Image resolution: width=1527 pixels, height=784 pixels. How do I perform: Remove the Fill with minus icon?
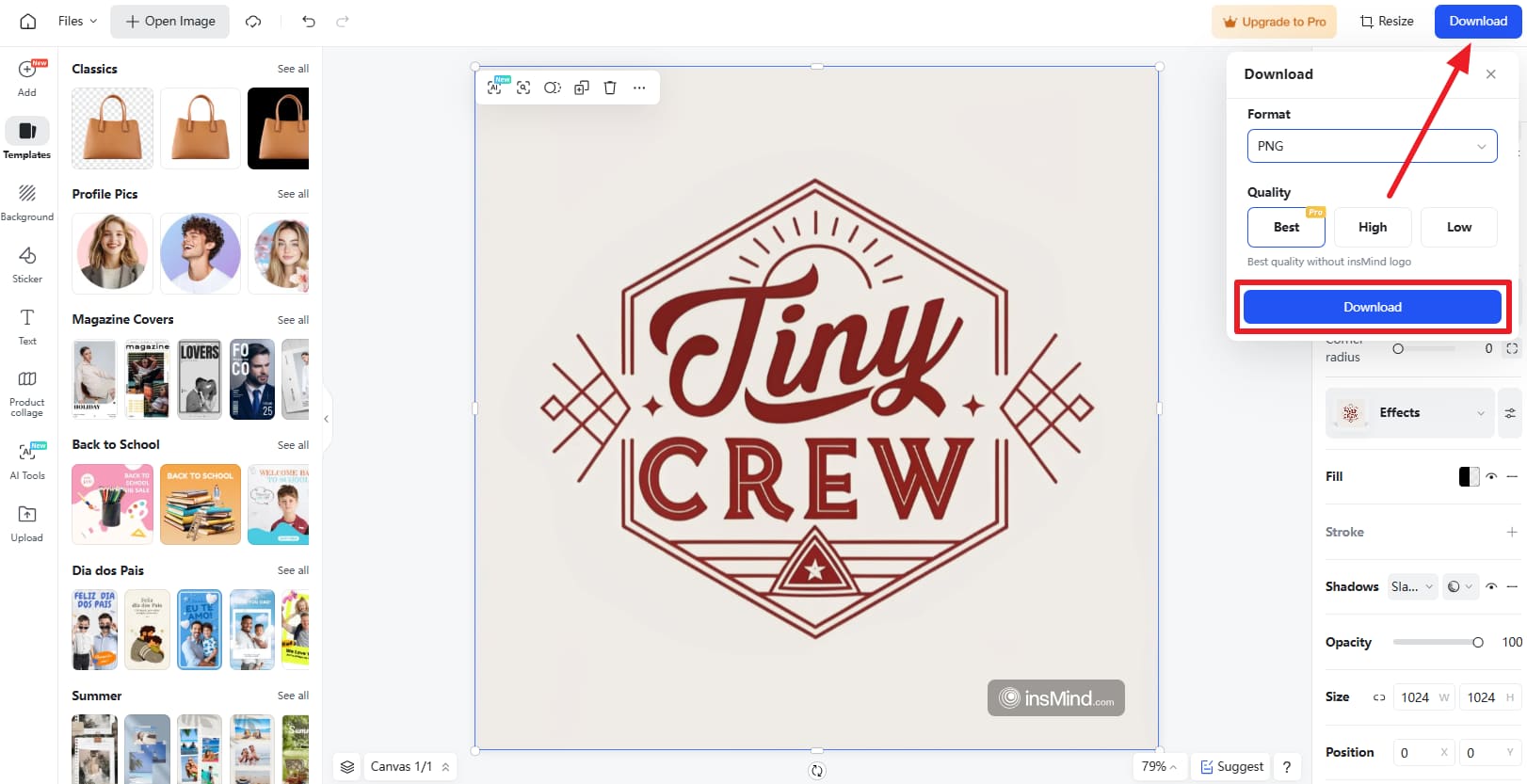click(x=1512, y=476)
